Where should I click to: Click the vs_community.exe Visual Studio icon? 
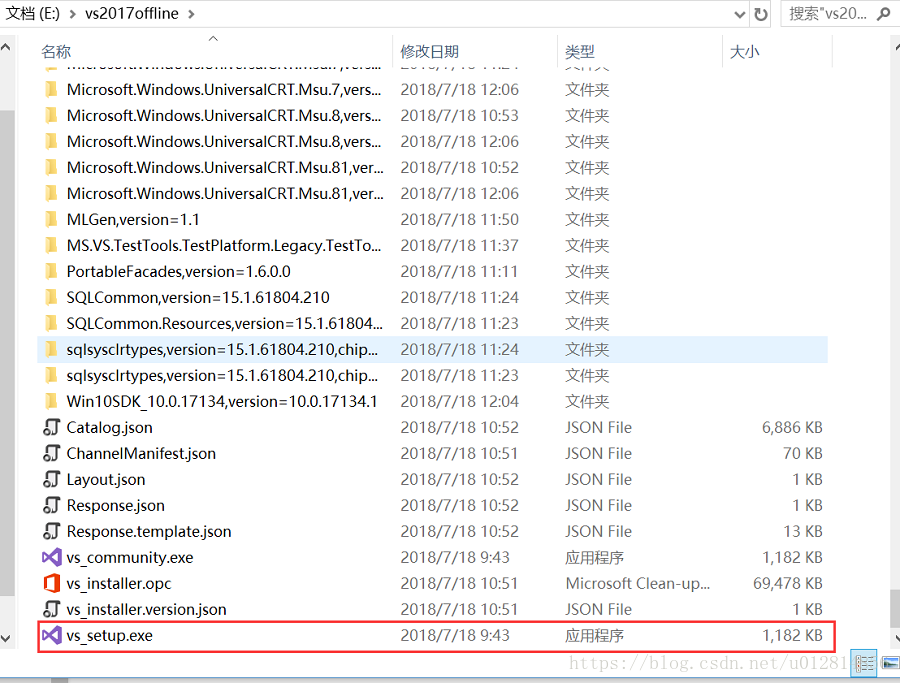52,557
